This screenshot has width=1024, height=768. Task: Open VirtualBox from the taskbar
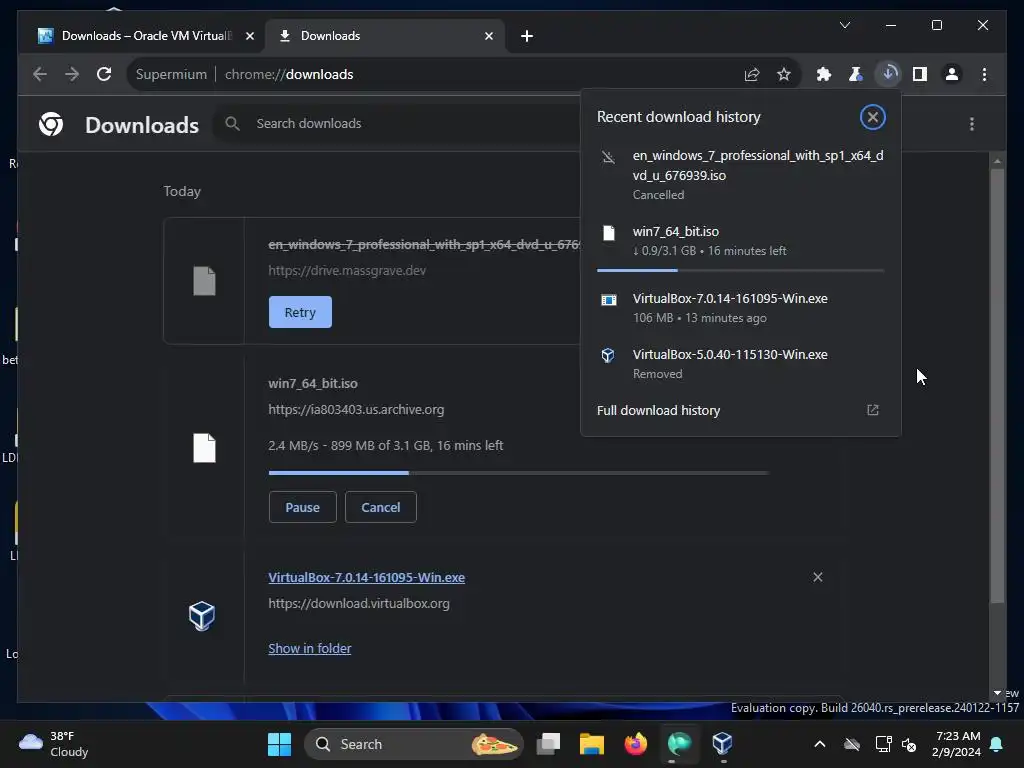722,744
